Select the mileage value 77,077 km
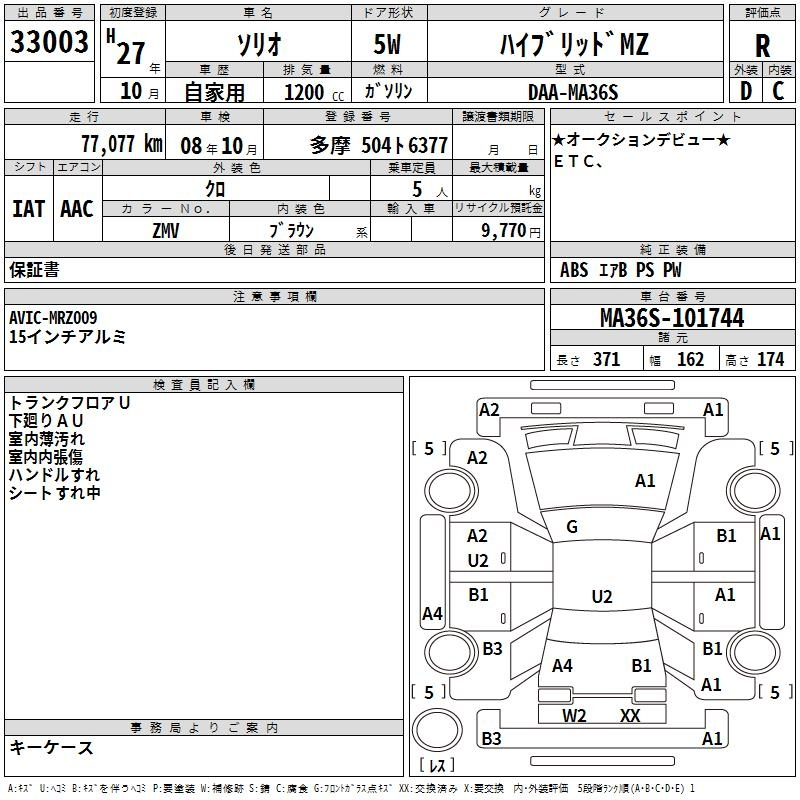Image resolution: width=800 pixels, height=800 pixels. point(120,144)
